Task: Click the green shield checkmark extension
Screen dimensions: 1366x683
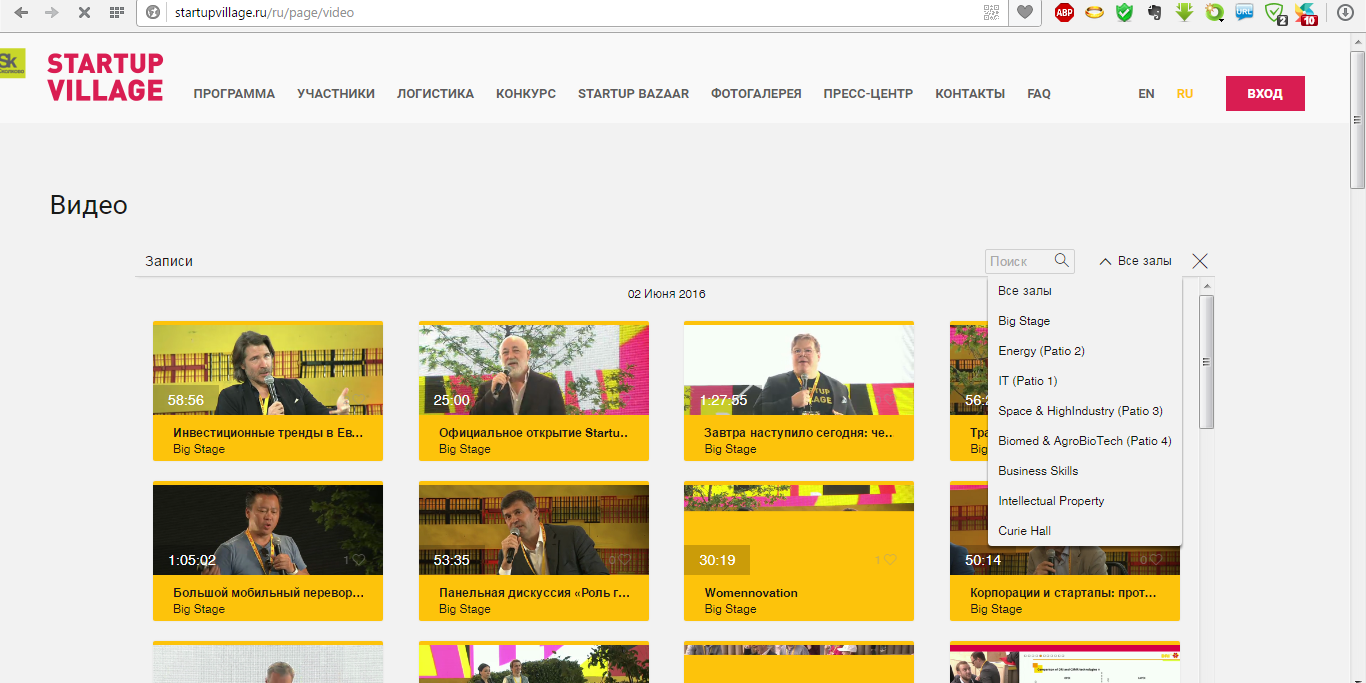Action: (1124, 13)
